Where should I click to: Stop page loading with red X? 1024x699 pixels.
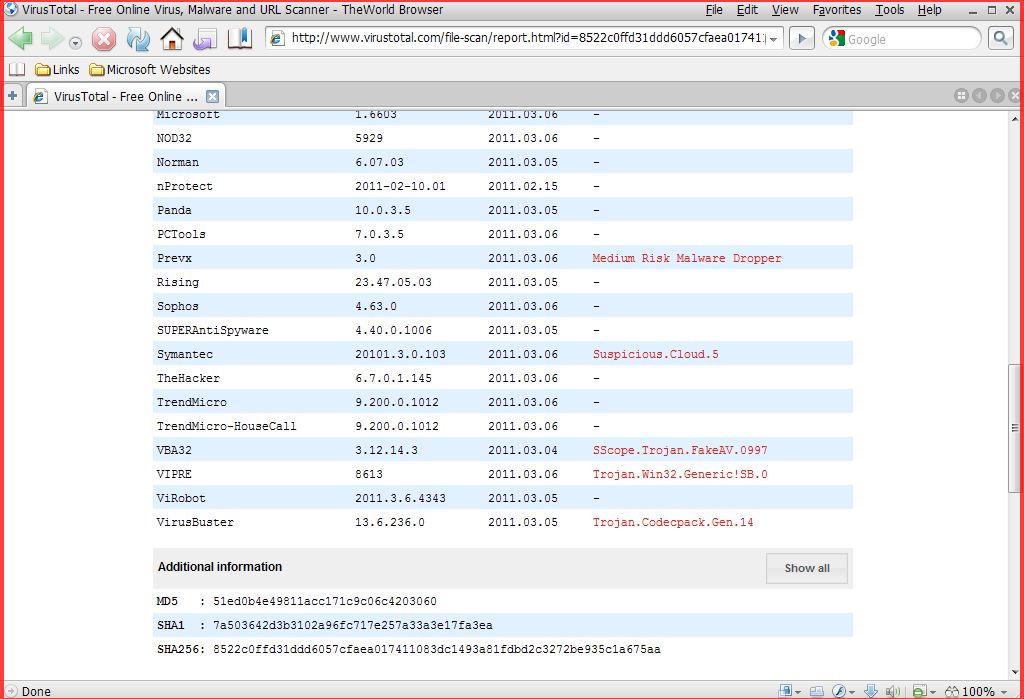pyautogui.click(x=103, y=39)
